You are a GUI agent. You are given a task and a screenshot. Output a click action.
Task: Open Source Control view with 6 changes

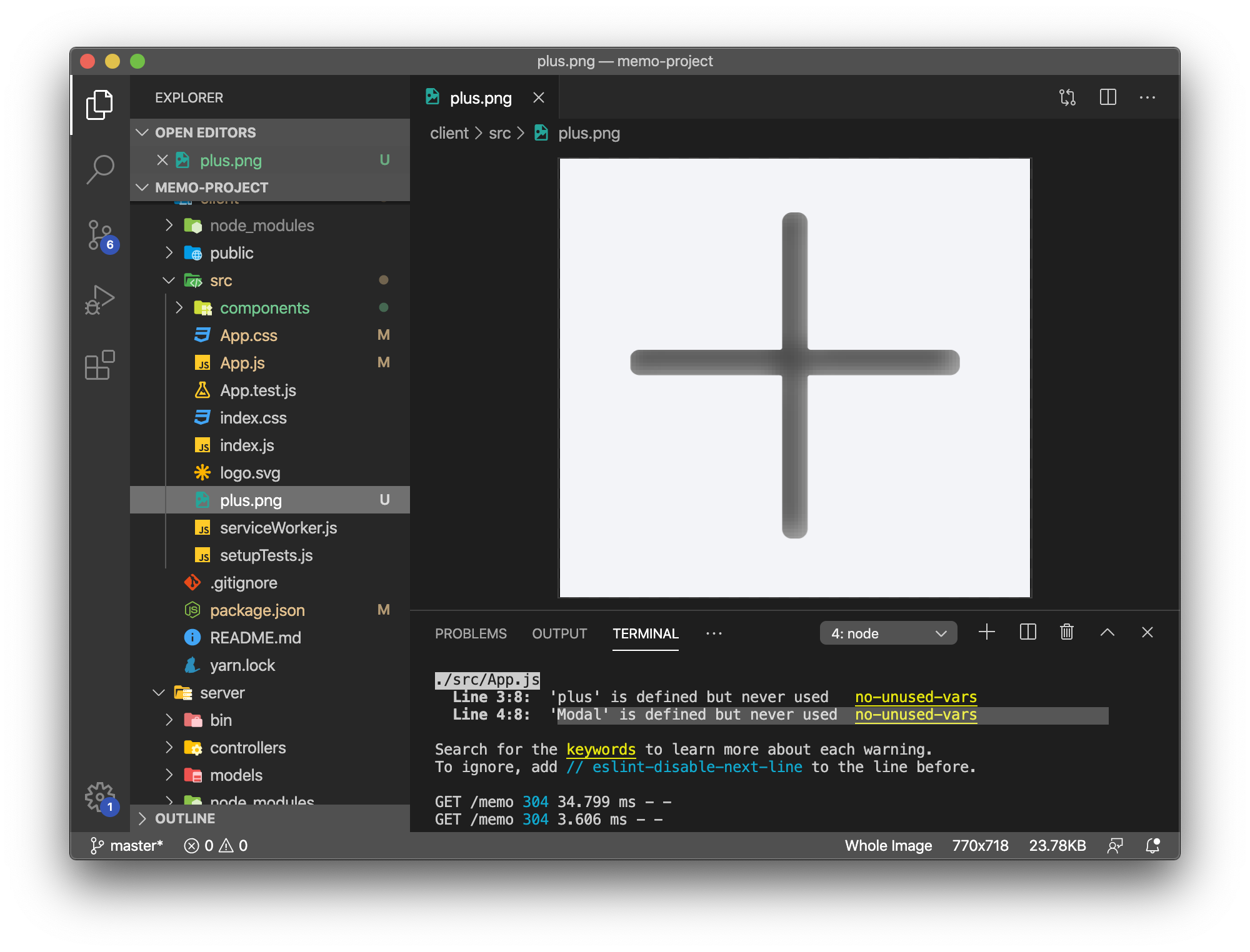click(x=100, y=236)
